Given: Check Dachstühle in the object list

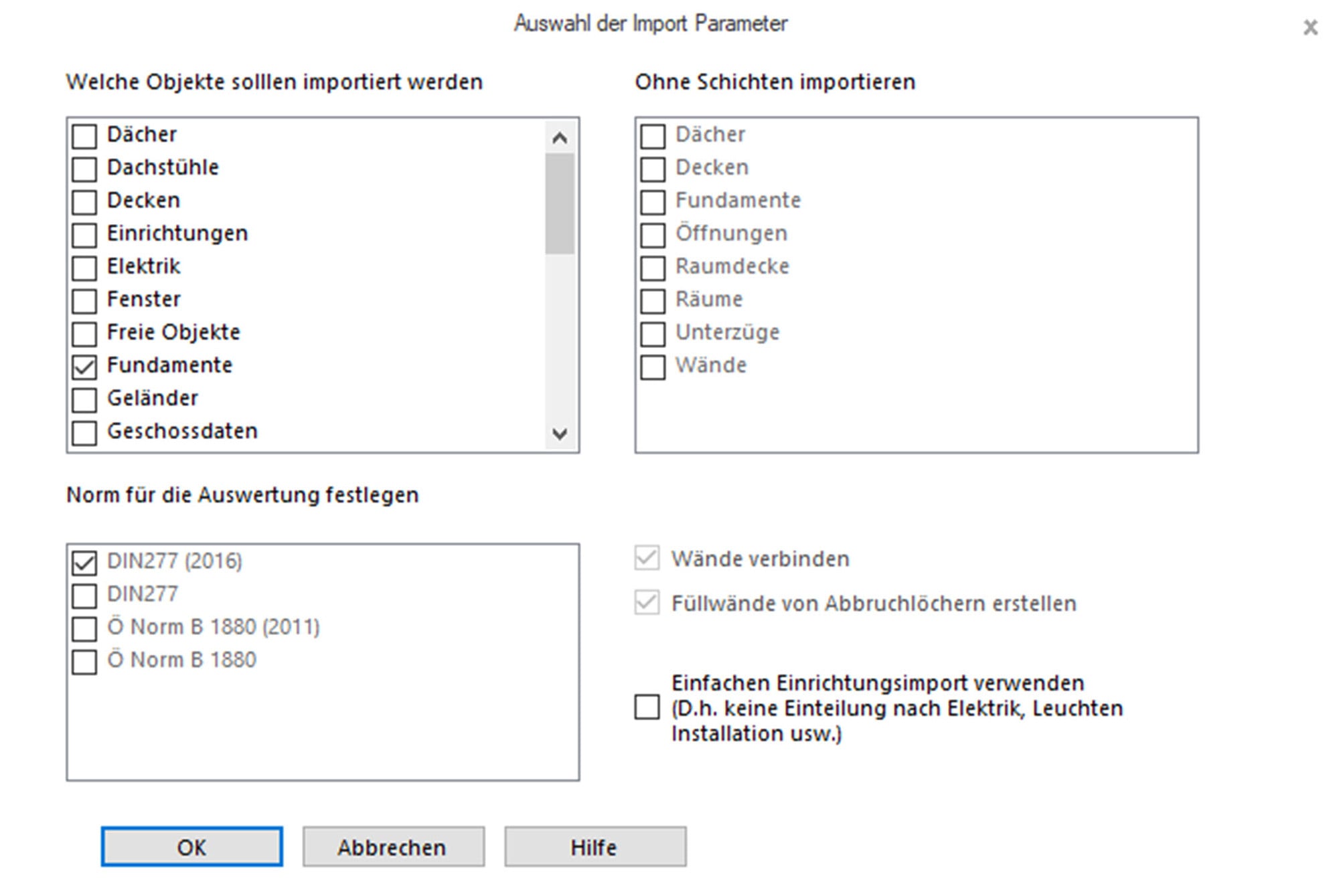Looking at the screenshot, I should [x=83, y=168].
